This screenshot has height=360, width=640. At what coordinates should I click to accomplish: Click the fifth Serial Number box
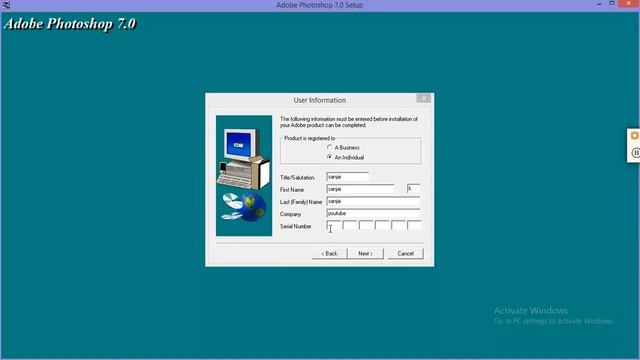click(398, 226)
